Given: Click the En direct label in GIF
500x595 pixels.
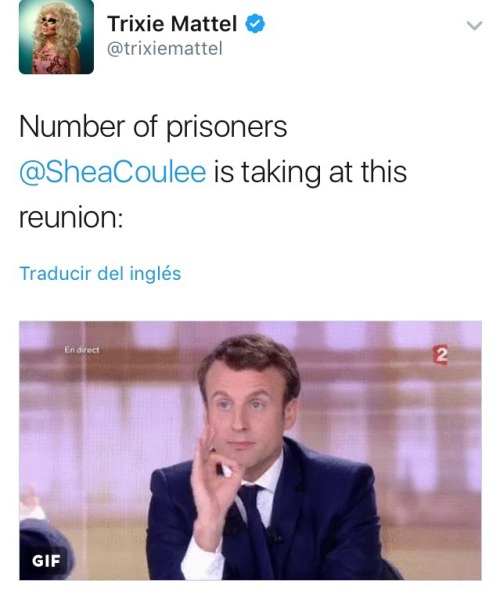Looking at the screenshot, I should [82, 350].
